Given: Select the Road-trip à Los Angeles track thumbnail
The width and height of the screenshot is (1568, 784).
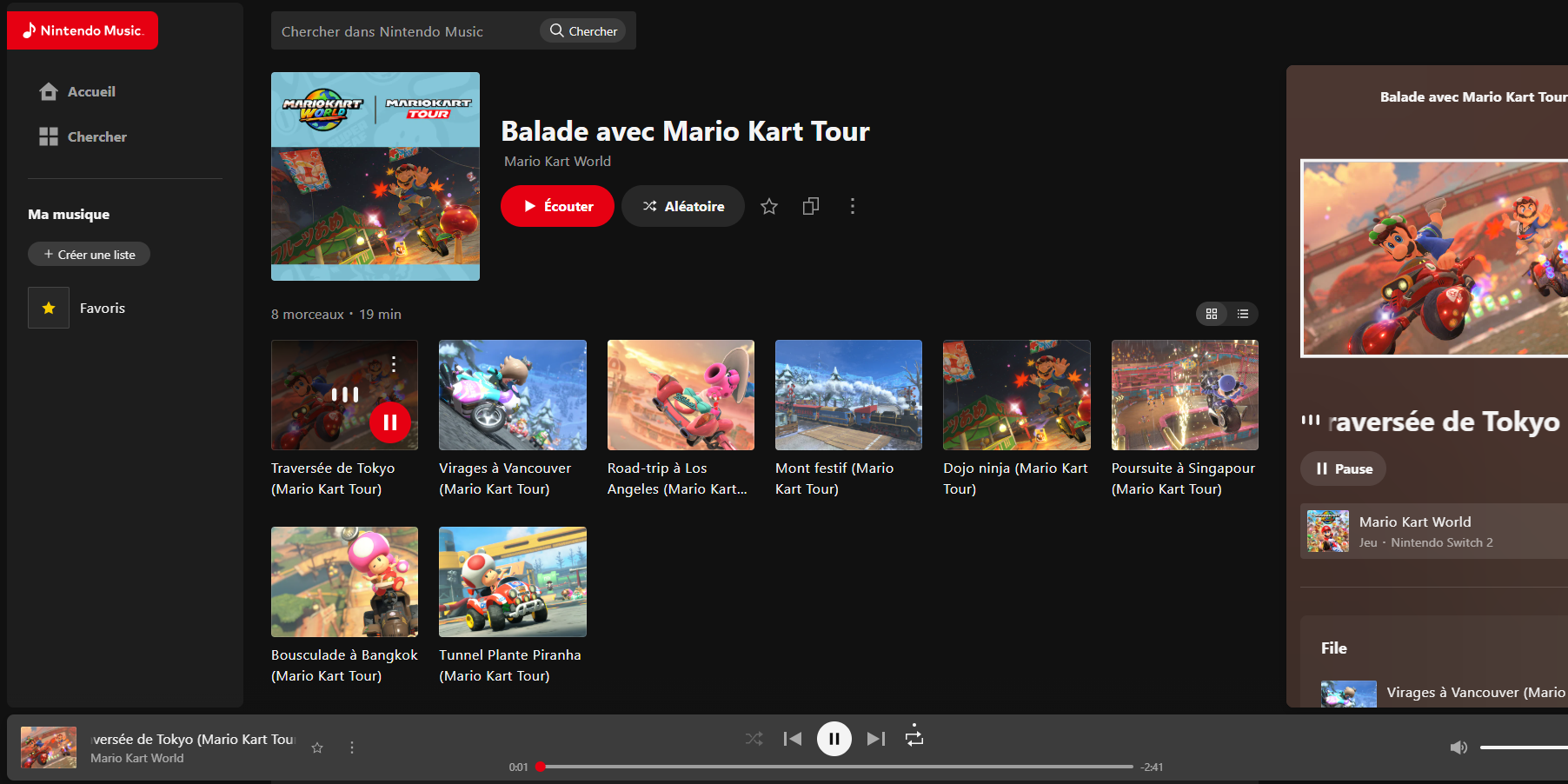Looking at the screenshot, I should (681, 395).
